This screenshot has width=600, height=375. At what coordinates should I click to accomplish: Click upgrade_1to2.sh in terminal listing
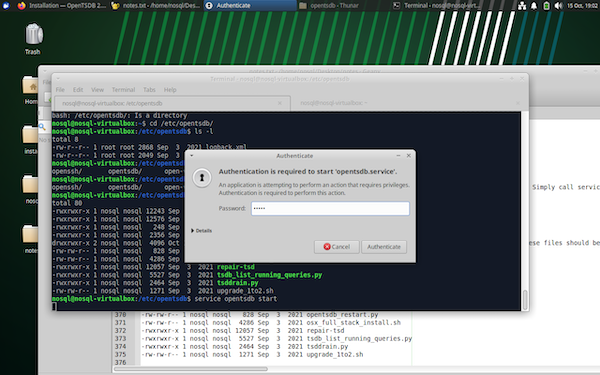(245, 291)
